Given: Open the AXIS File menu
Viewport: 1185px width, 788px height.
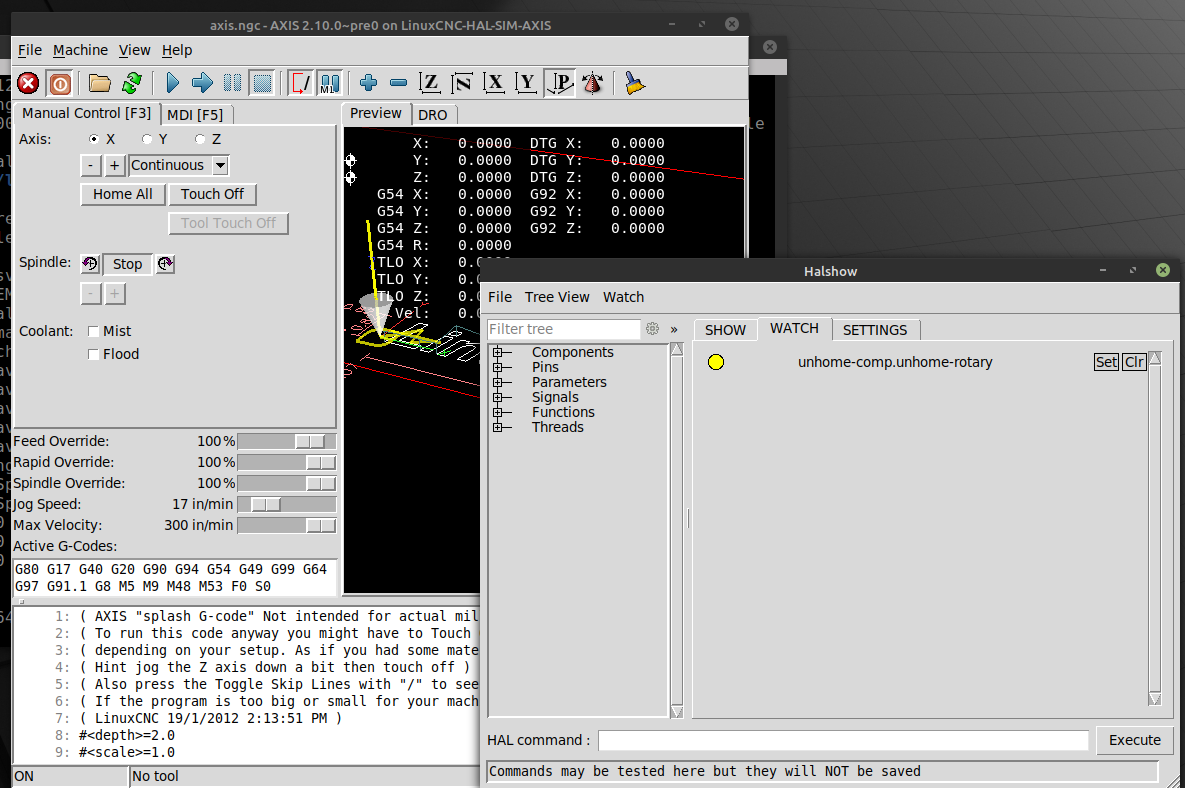Looking at the screenshot, I should [x=30, y=50].
